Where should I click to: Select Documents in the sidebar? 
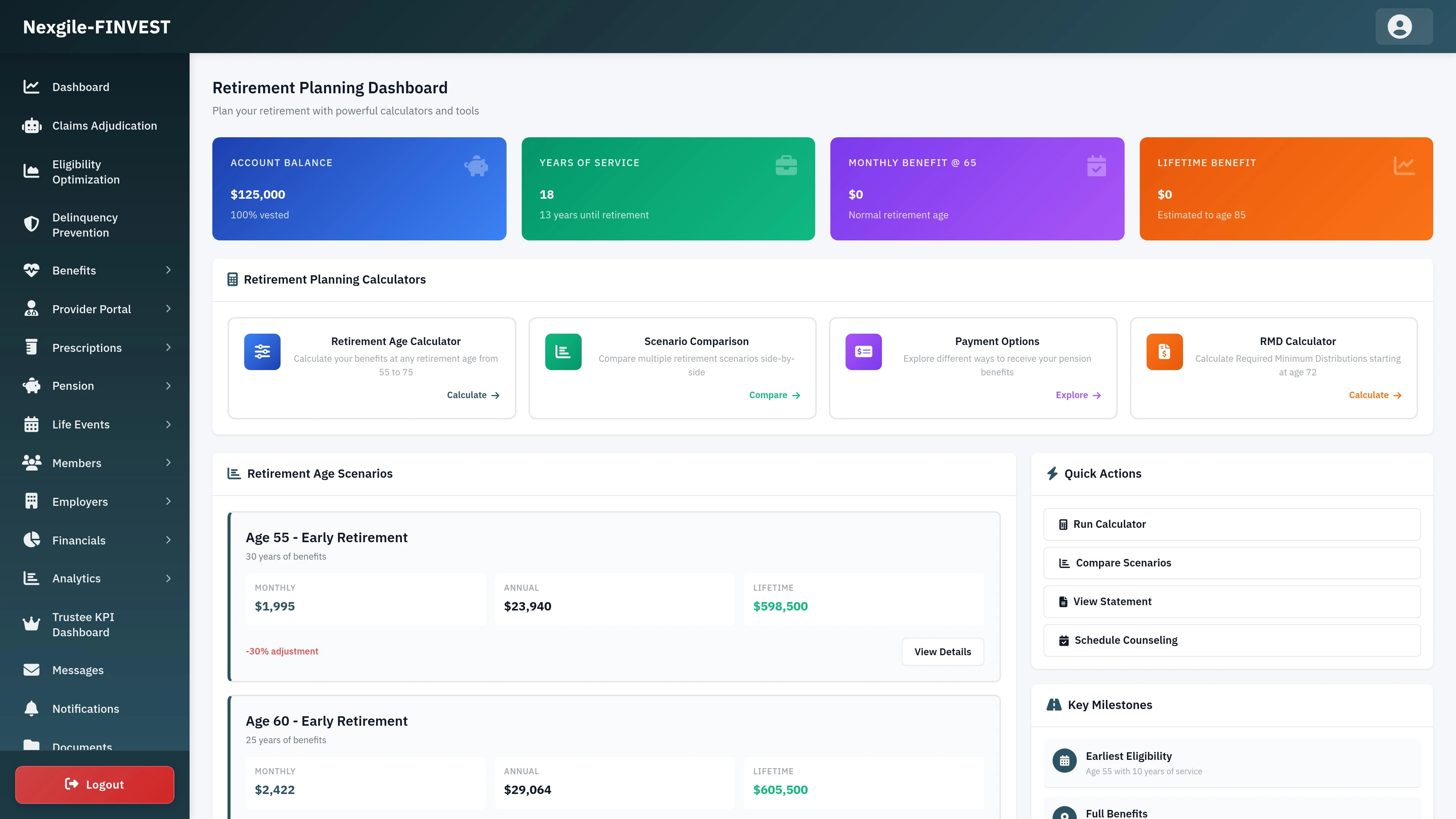click(82, 746)
